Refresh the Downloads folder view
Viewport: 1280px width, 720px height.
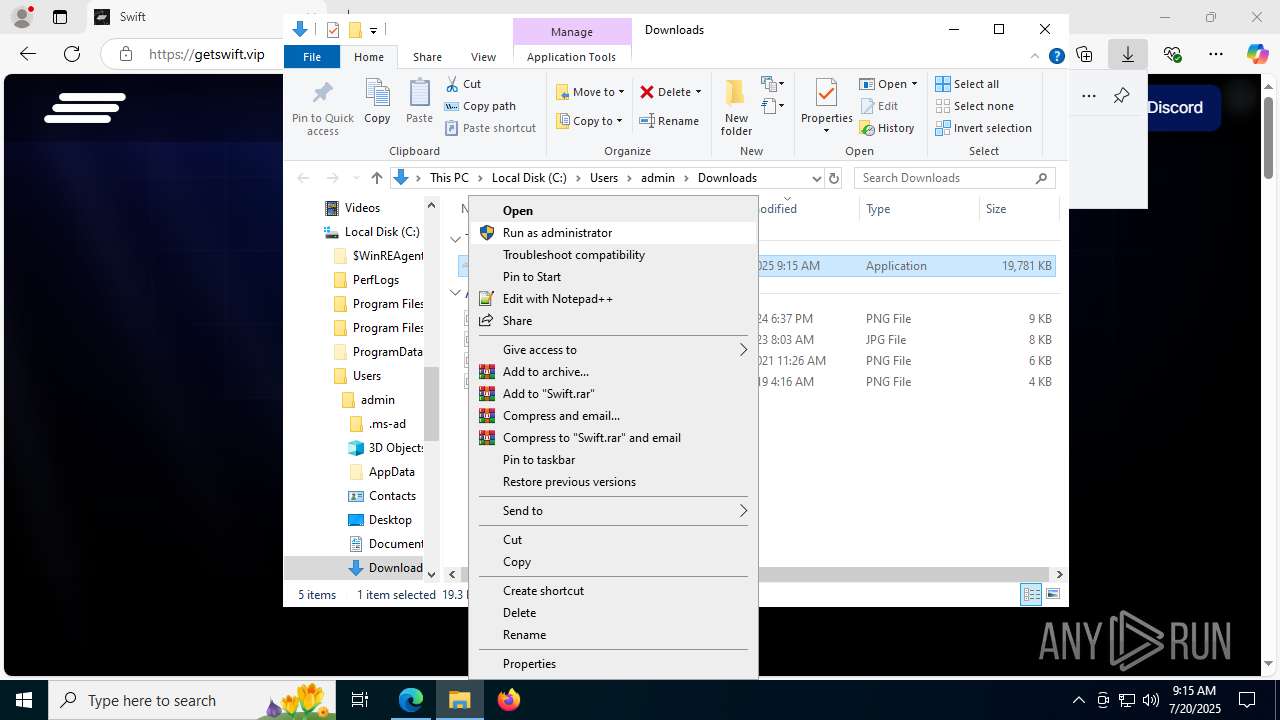tap(834, 178)
